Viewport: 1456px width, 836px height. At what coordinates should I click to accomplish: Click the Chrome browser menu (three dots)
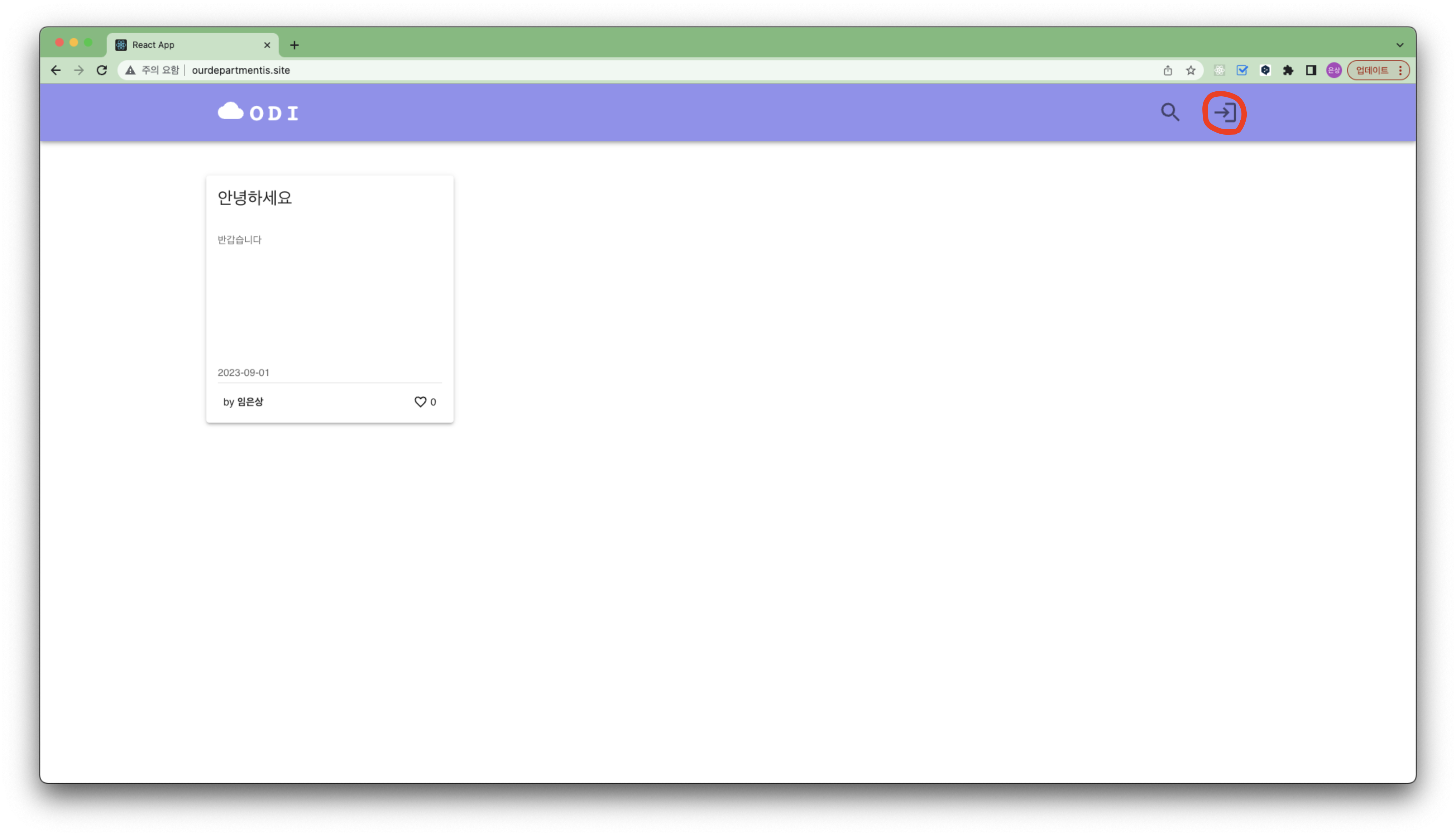pos(1400,70)
